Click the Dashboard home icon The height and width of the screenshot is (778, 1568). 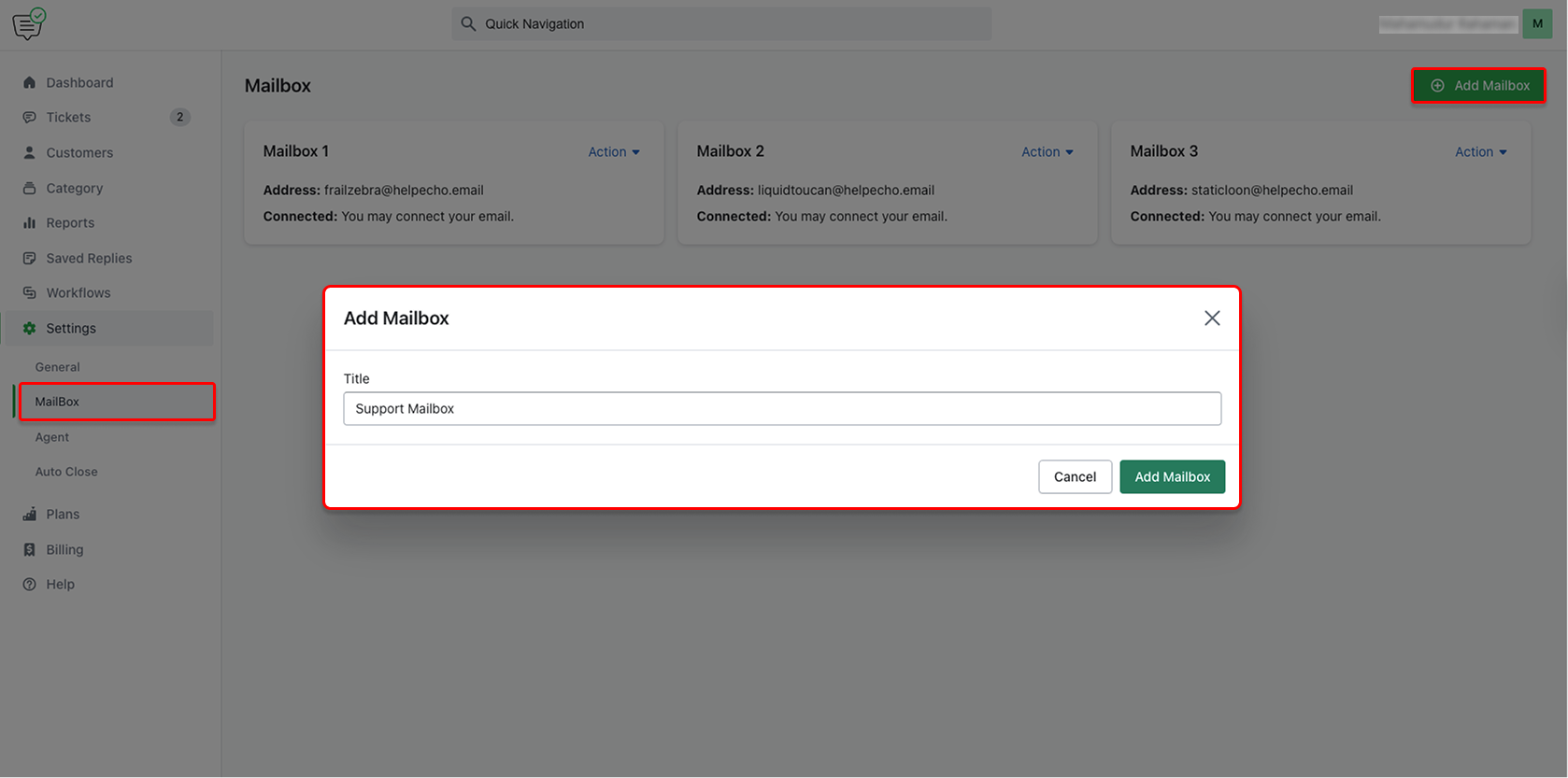[29, 82]
